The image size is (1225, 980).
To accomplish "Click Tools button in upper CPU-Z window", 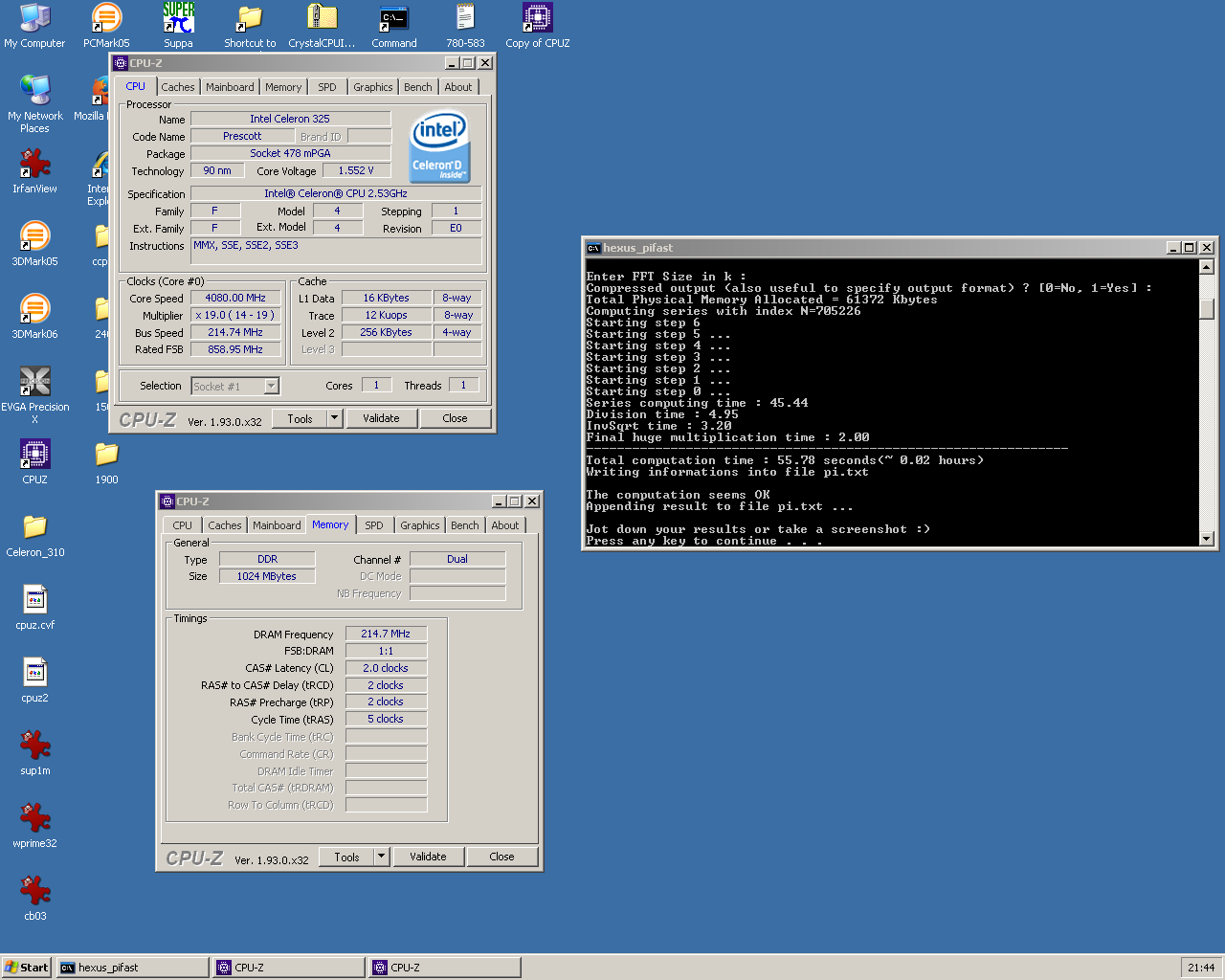I will pos(300,418).
